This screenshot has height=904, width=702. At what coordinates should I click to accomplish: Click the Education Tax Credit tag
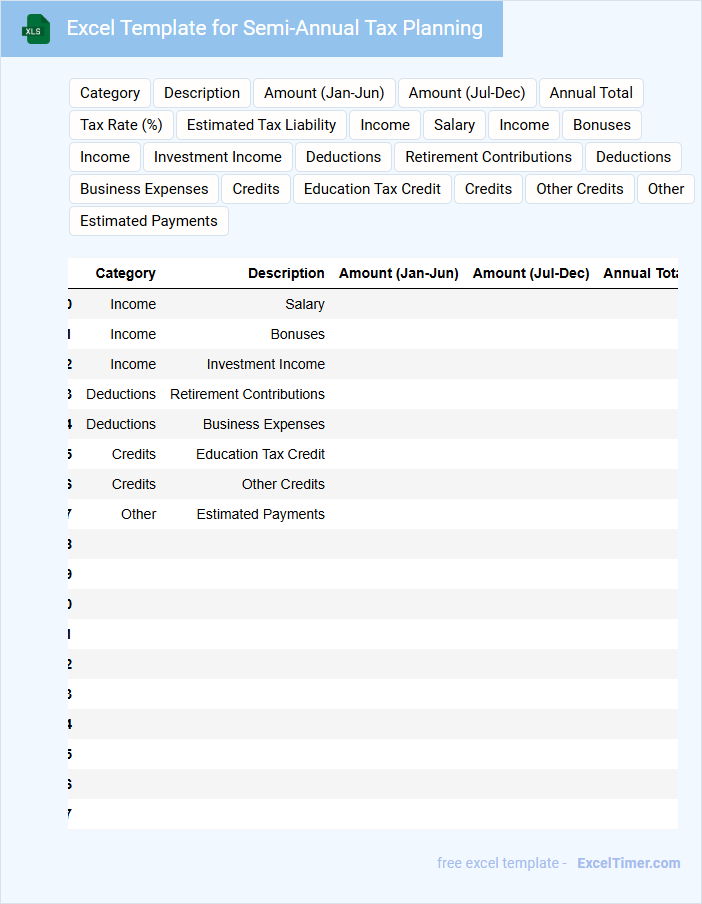(372, 189)
